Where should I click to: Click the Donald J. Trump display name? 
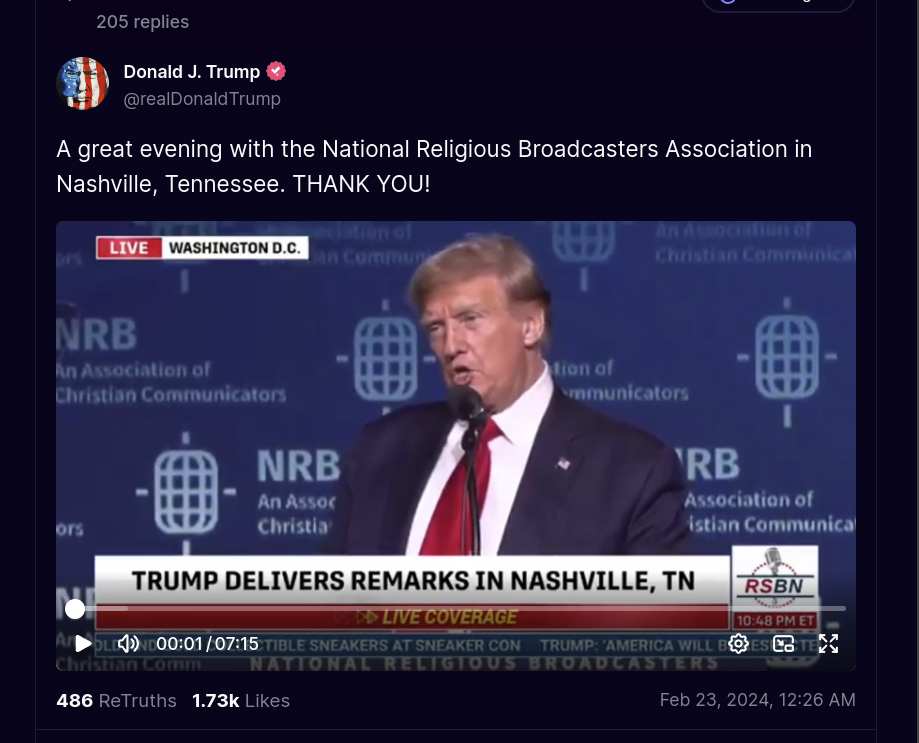coord(192,71)
